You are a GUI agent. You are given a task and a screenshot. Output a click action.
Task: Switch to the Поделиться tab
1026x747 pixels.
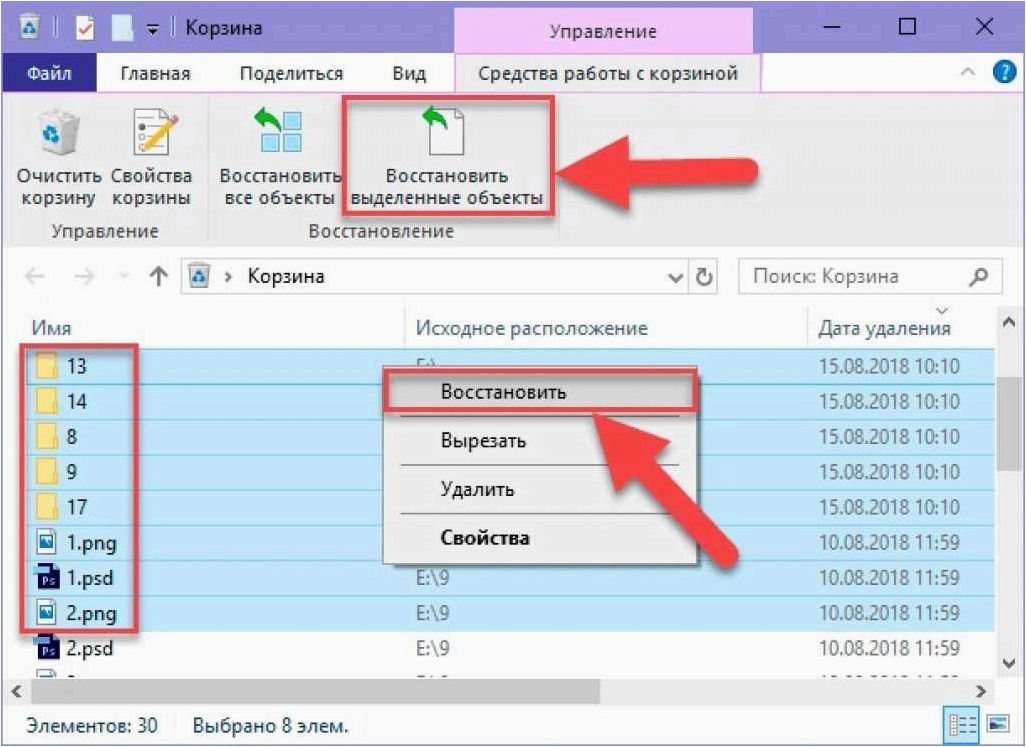[291, 73]
